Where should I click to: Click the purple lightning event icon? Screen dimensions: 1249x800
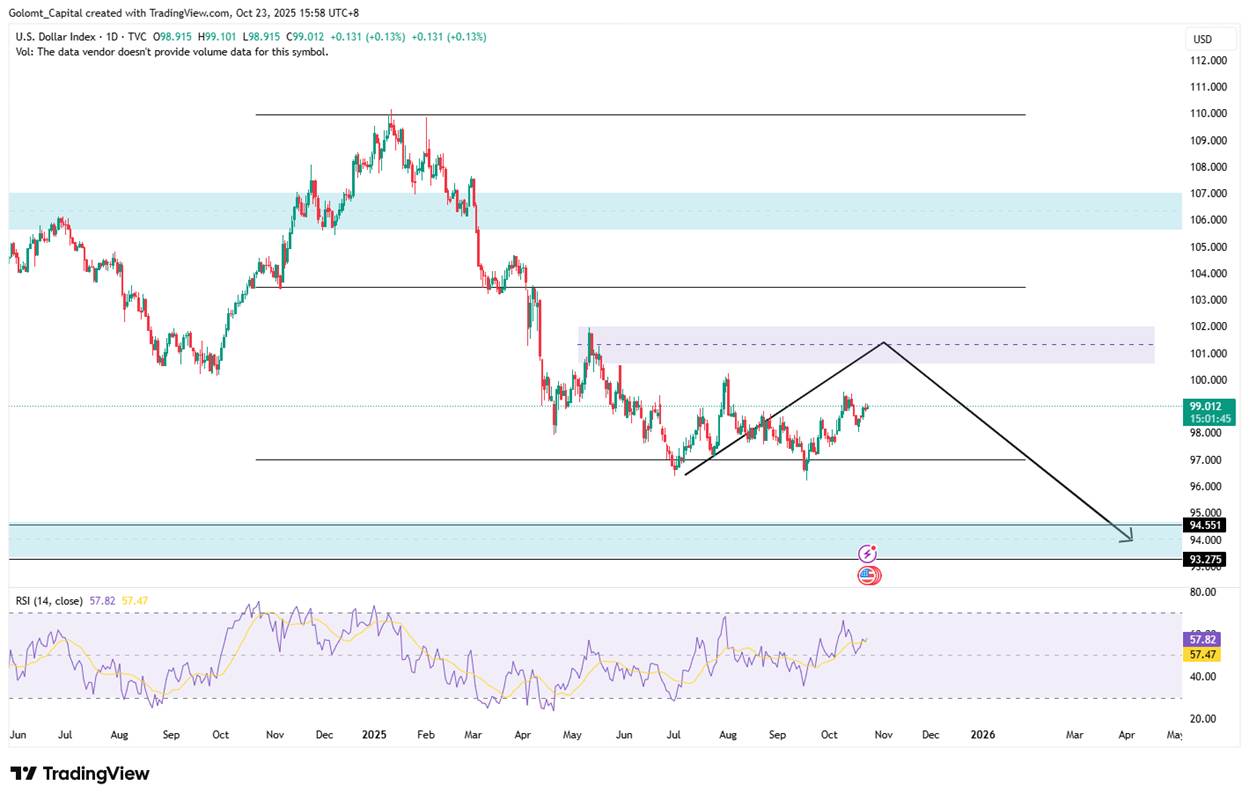[x=868, y=553]
